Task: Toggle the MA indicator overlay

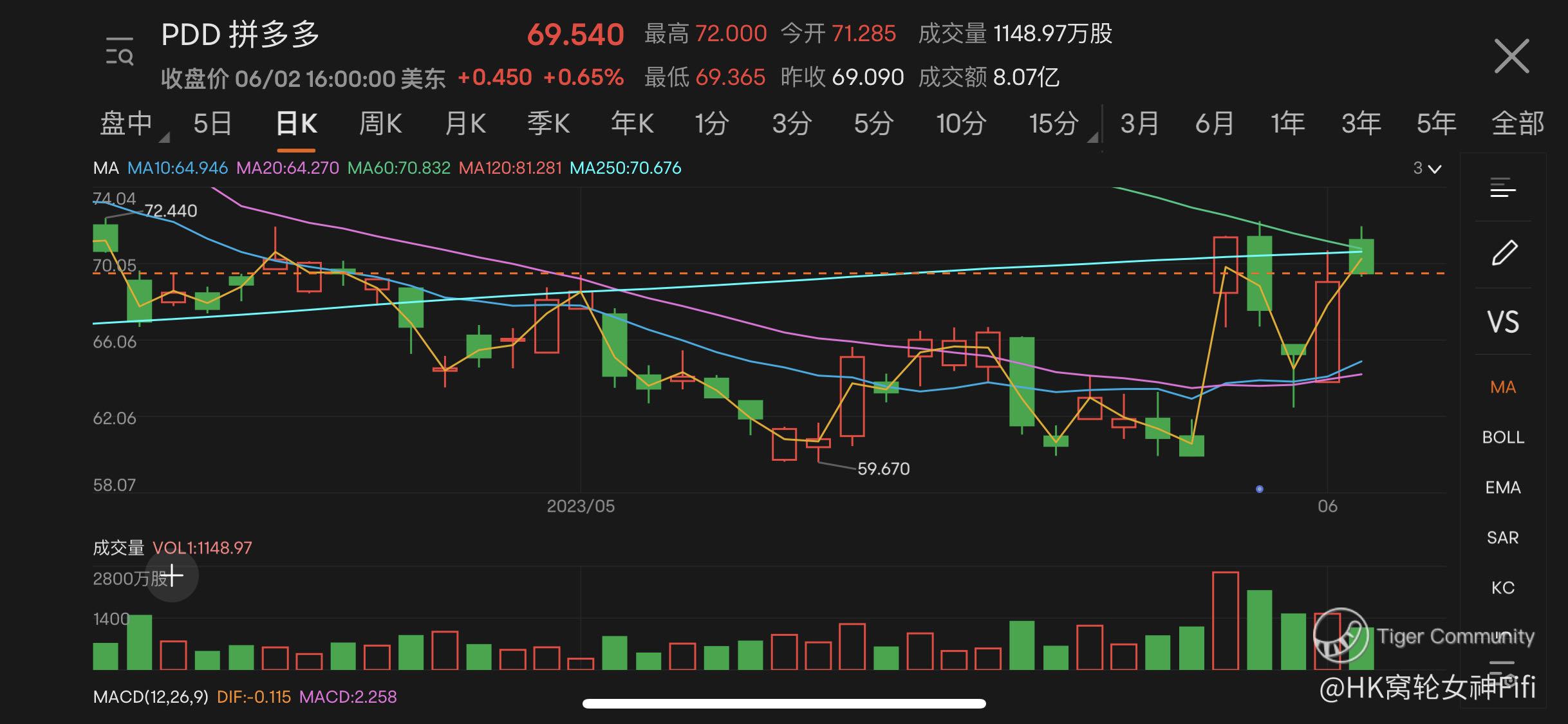Action: (1503, 387)
